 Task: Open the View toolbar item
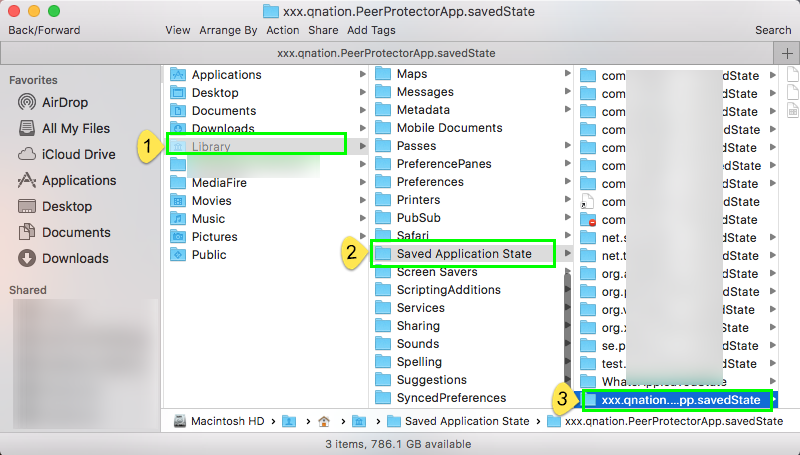(x=178, y=30)
